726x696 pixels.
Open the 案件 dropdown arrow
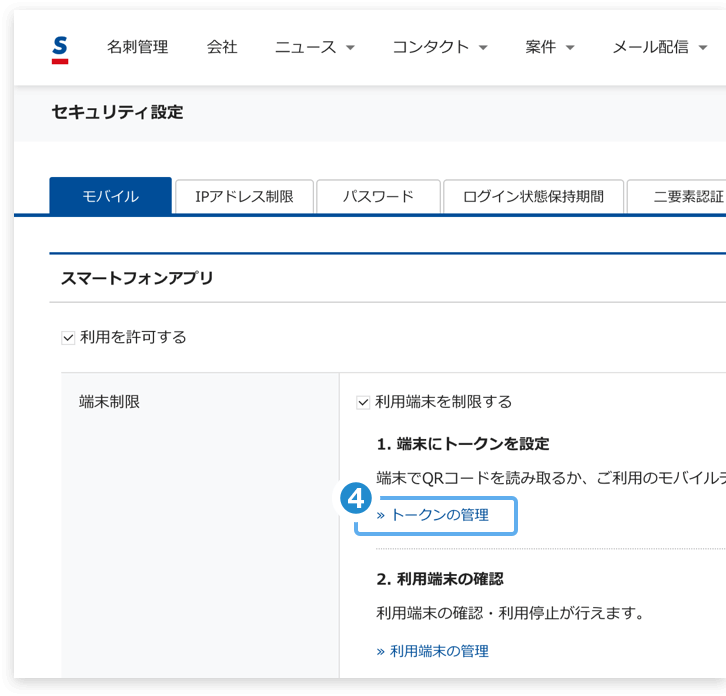pyautogui.click(x=570, y=47)
